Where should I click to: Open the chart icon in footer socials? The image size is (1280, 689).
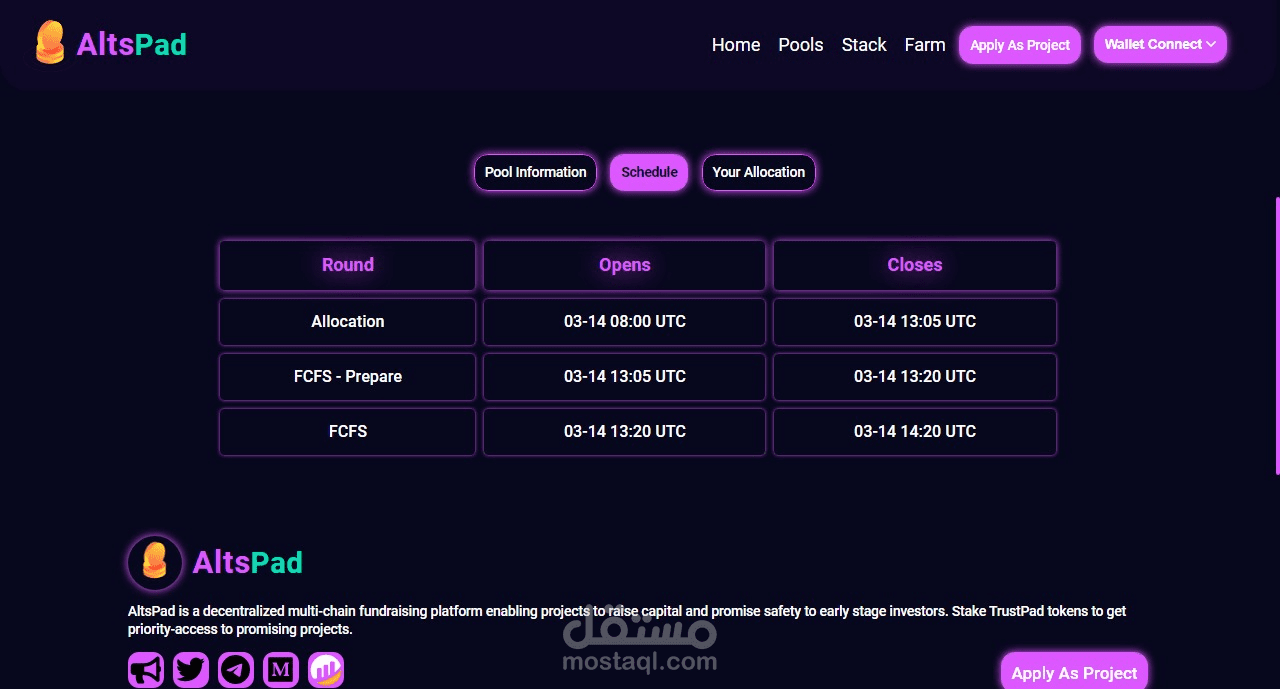click(x=326, y=670)
